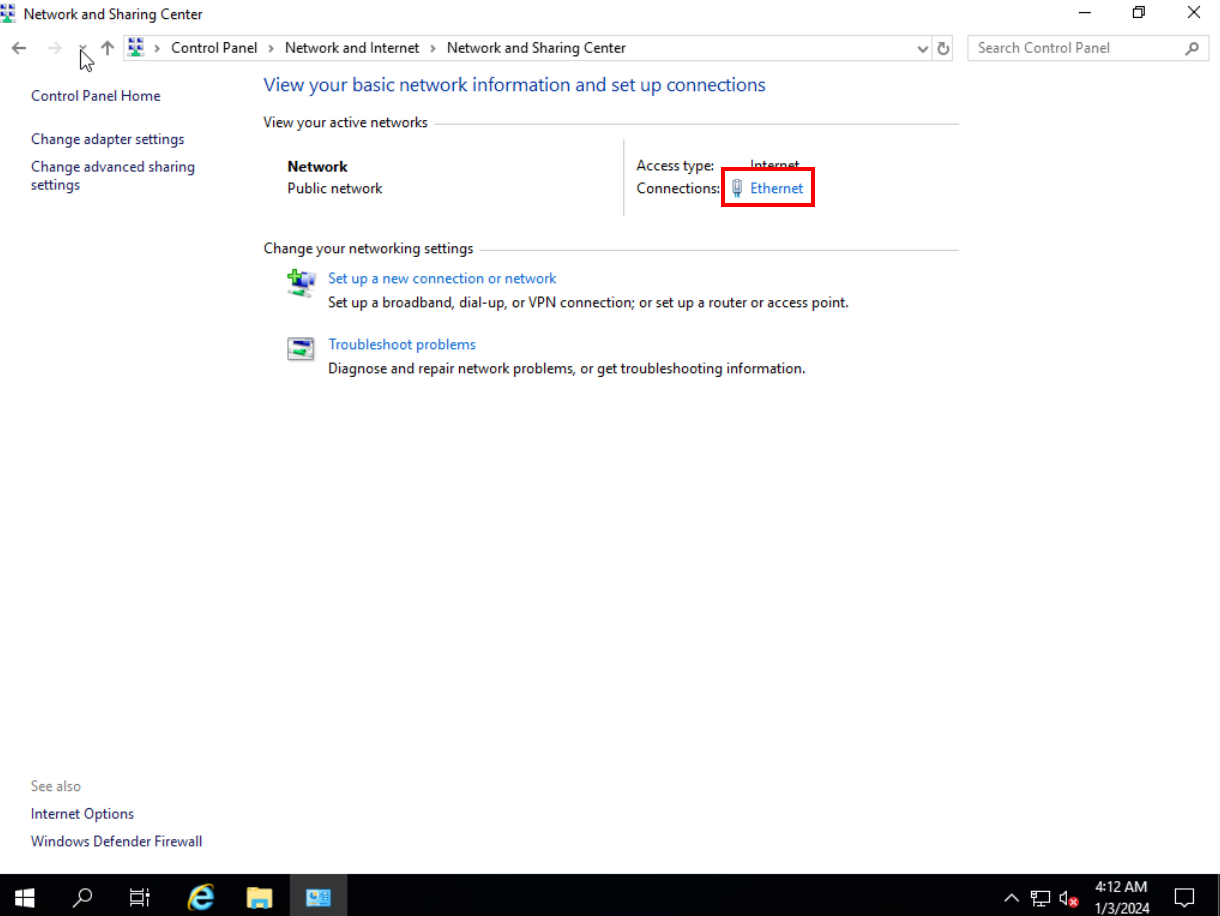Open Internet Explorer from the taskbar
The height and width of the screenshot is (916, 1220).
(202, 897)
